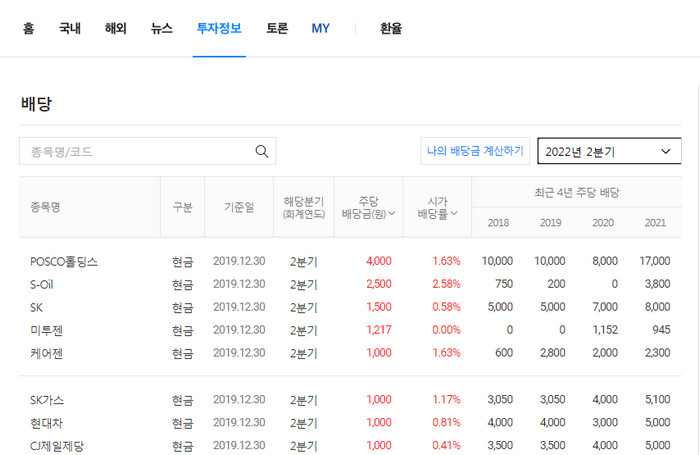Click 케어젠 2019 value 2,800
The width and height of the screenshot is (700, 455).
[553, 353]
